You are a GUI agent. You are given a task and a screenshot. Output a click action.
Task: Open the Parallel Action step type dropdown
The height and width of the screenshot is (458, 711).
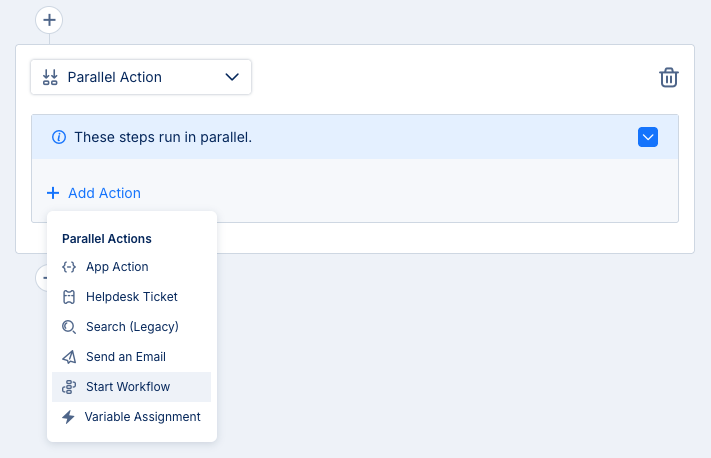140,77
